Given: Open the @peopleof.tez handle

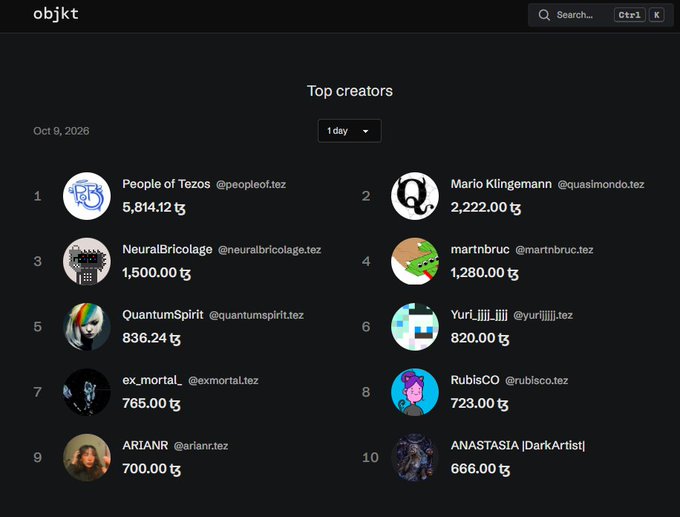Looking at the screenshot, I should (x=251, y=184).
